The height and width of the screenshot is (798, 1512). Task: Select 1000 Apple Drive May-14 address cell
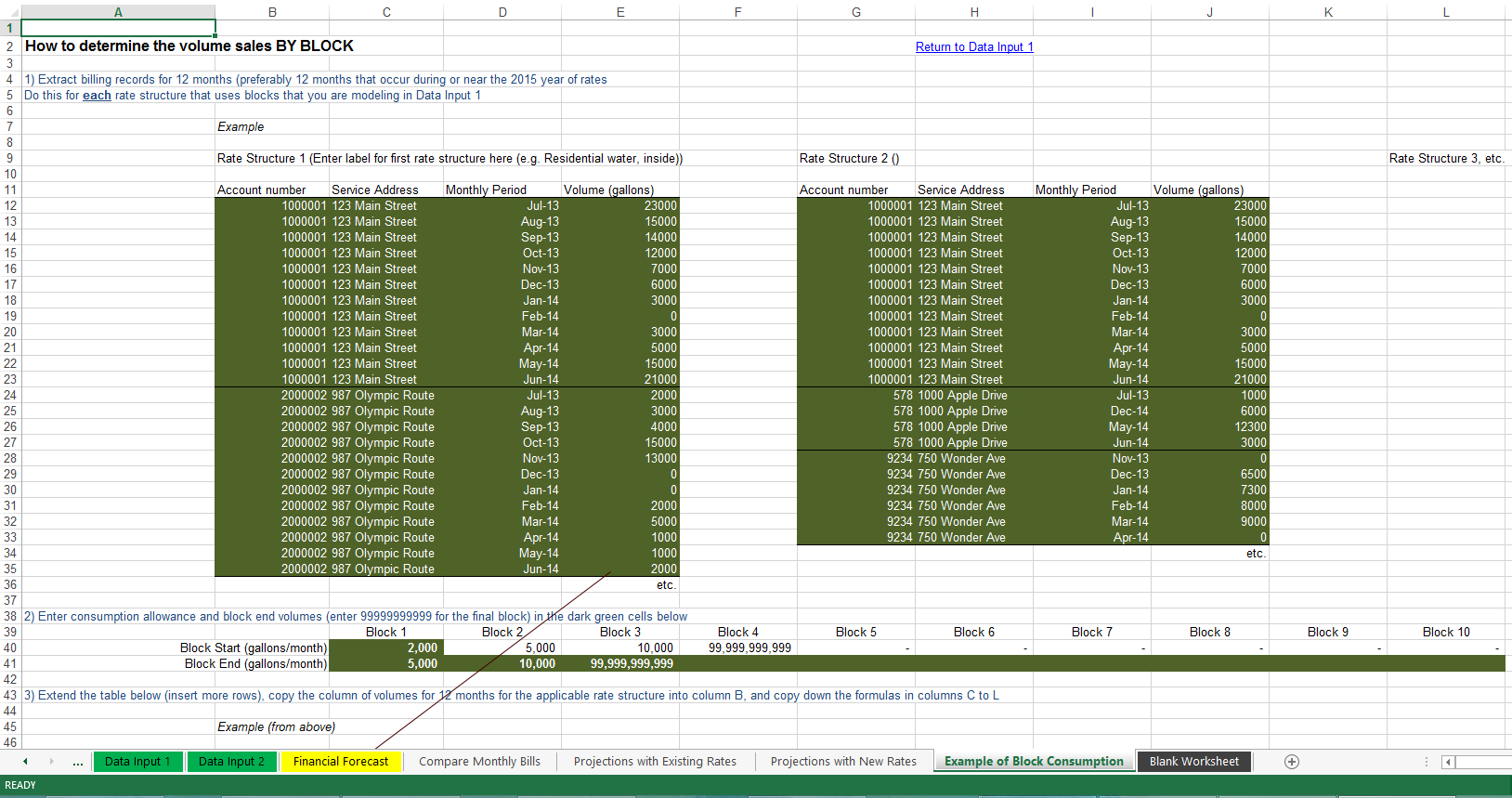tap(974, 427)
